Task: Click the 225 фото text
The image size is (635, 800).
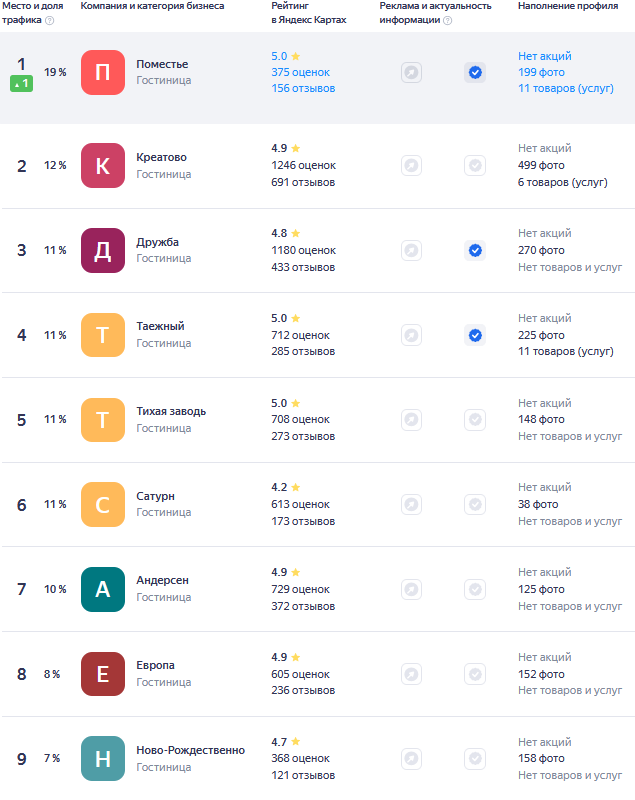Action: click(541, 335)
